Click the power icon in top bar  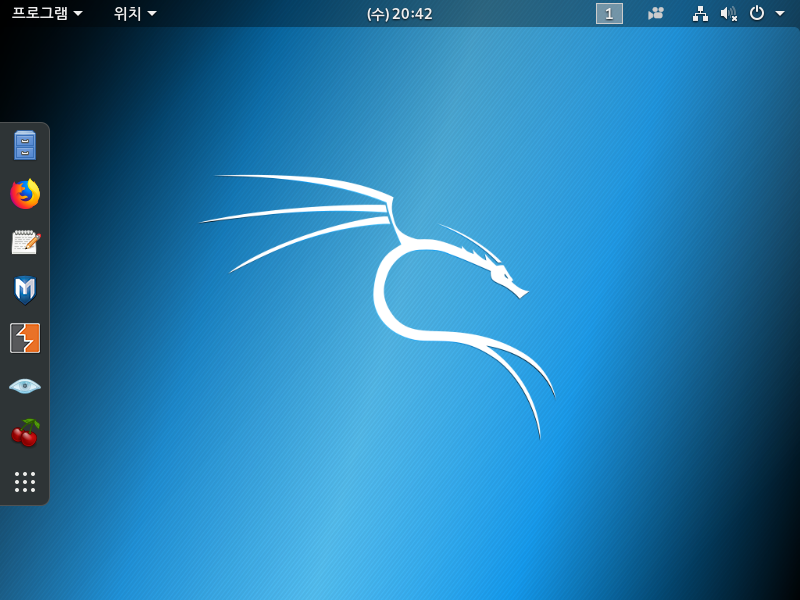(757, 13)
